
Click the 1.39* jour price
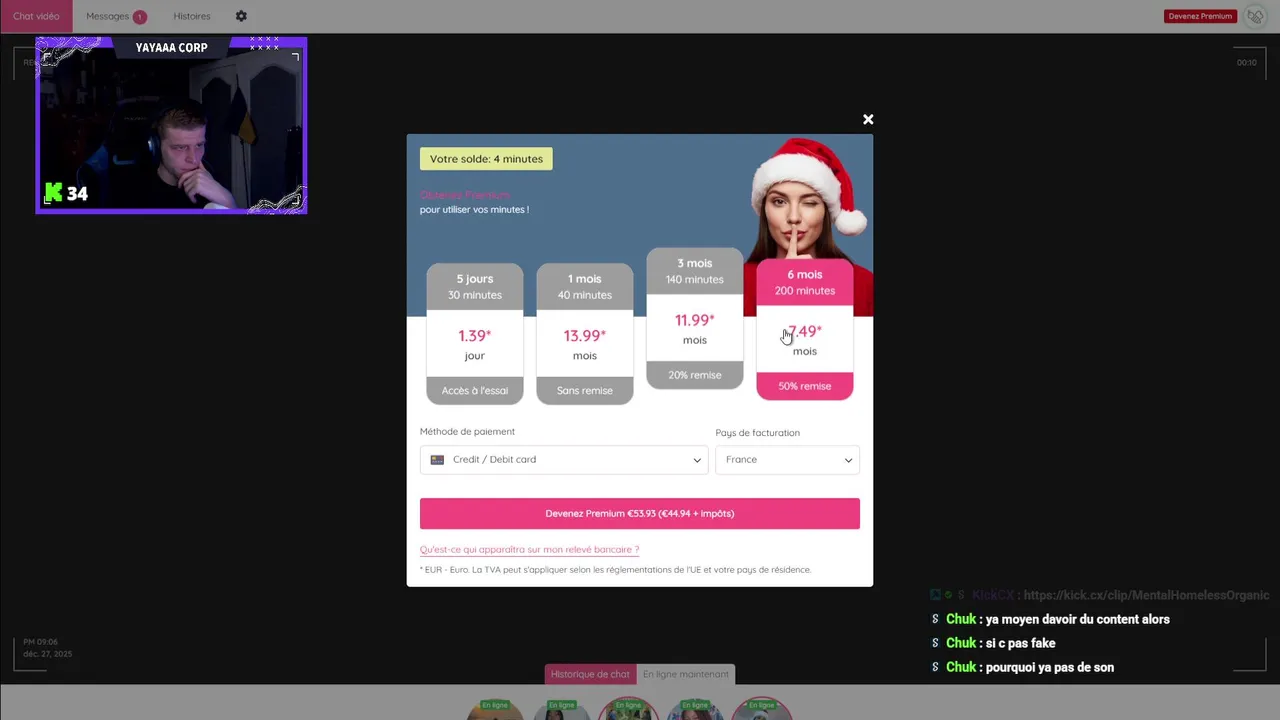[475, 344]
